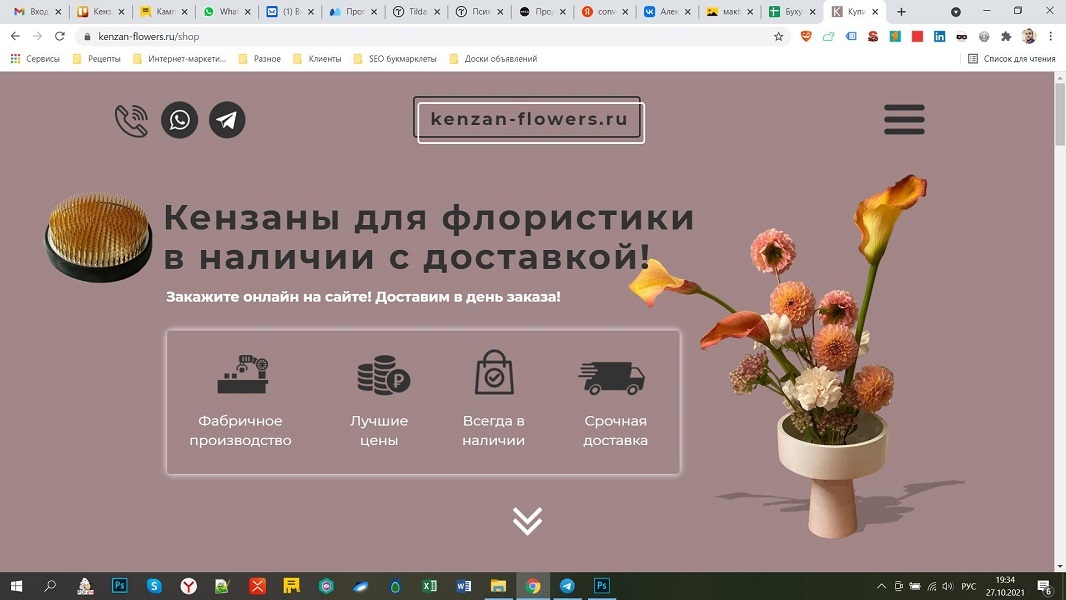Click the kenzan-flowers.ru logo link
Image resolution: width=1066 pixels, height=600 pixels.
(529, 120)
